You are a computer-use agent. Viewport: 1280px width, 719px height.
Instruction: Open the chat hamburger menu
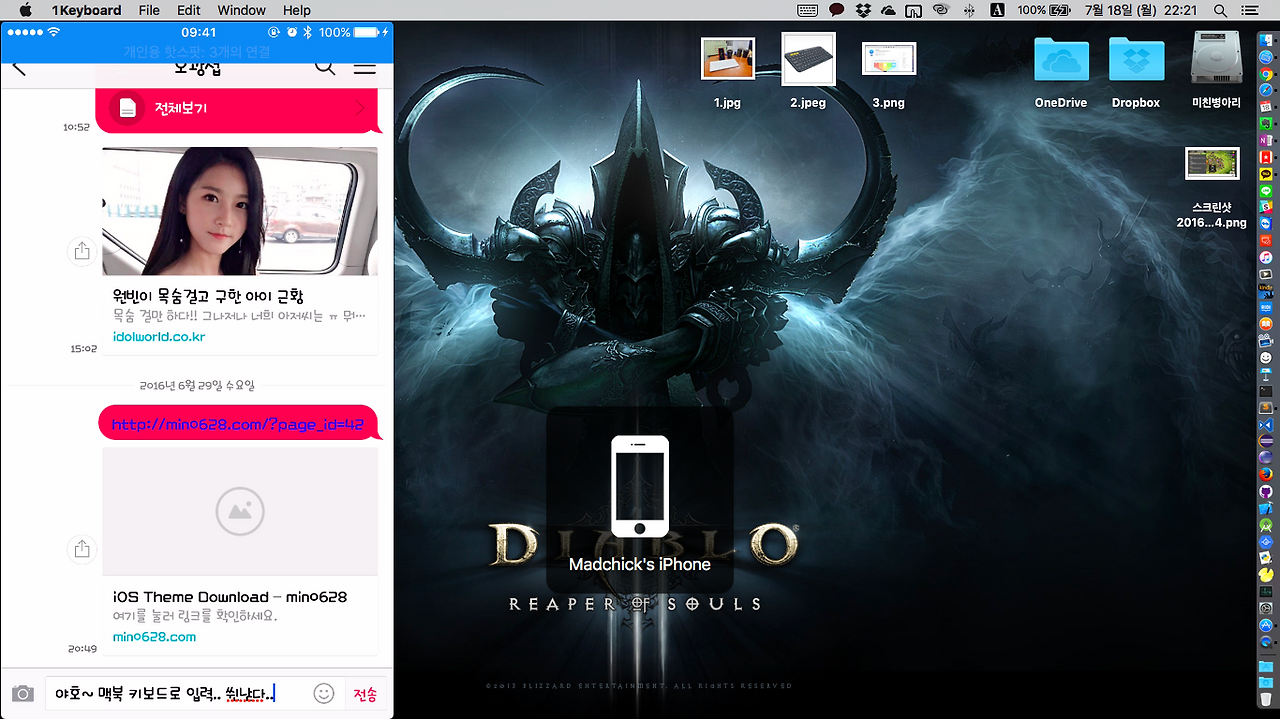click(365, 68)
